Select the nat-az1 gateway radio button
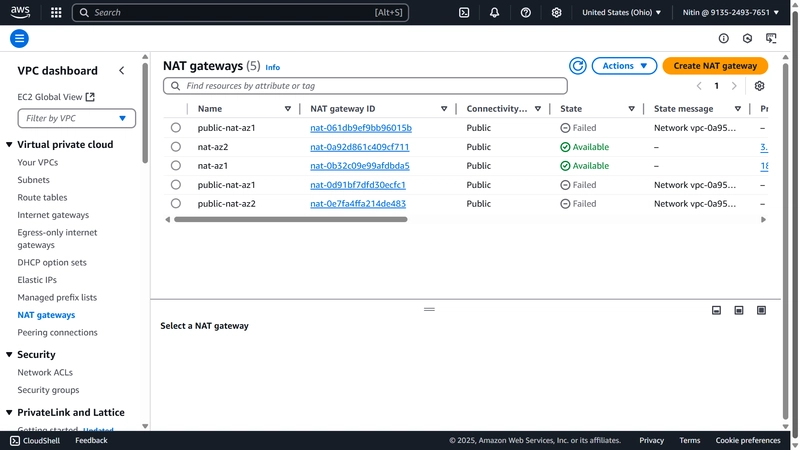The width and height of the screenshot is (800, 450). (x=176, y=166)
